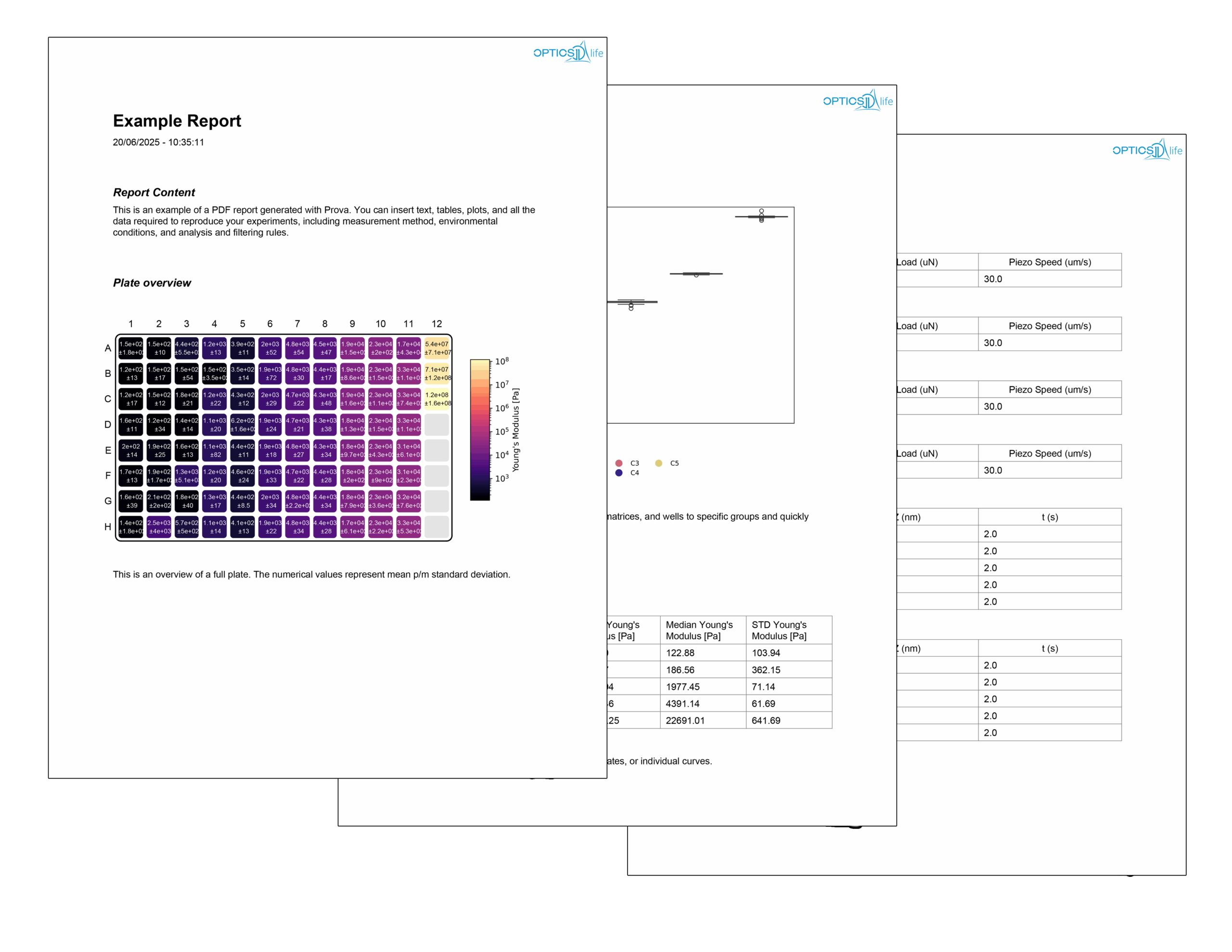Click the 'Young's Modulus [Pa]' color bar axis label
Screen dimensions: 1232x952
tap(515, 430)
